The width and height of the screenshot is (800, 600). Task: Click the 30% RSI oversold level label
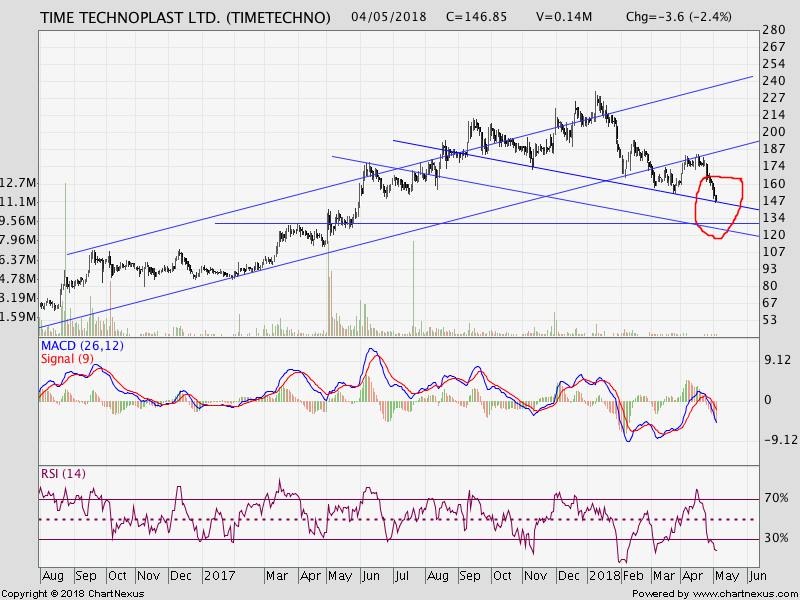(x=776, y=538)
